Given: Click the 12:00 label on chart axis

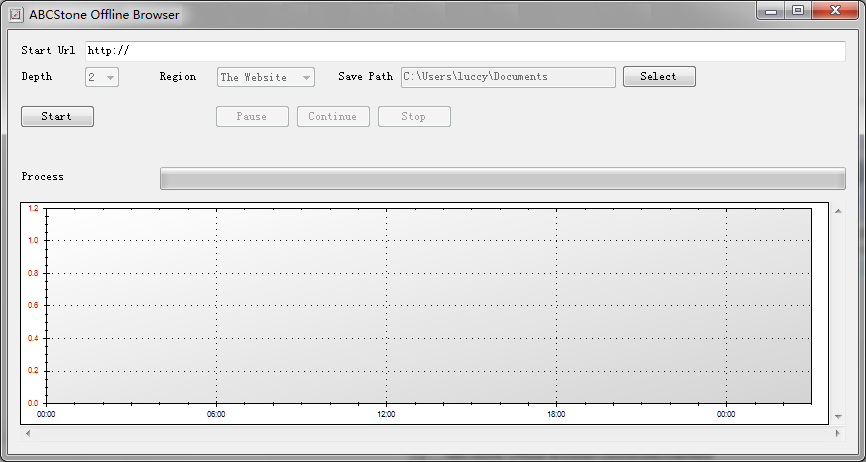Looking at the screenshot, I should [386, 415].
